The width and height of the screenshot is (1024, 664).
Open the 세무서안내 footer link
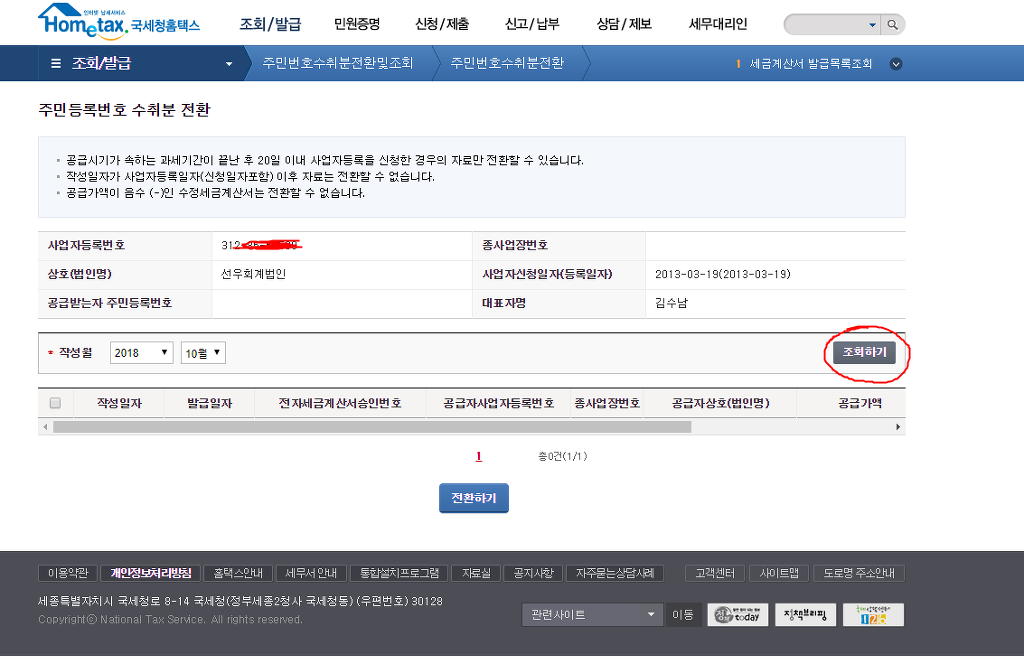(x=312, y=573)
